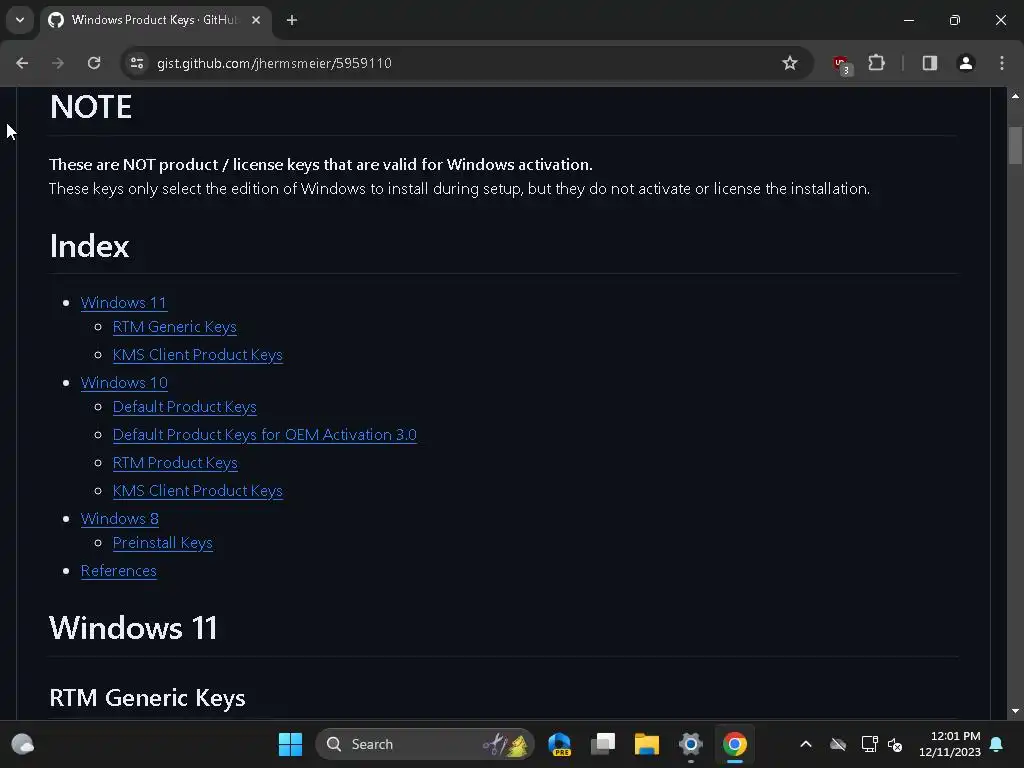The width and height of the screenshot is (1024, 768).
Task: Click the taskbar Search box
Action: (x=424, y=744)
